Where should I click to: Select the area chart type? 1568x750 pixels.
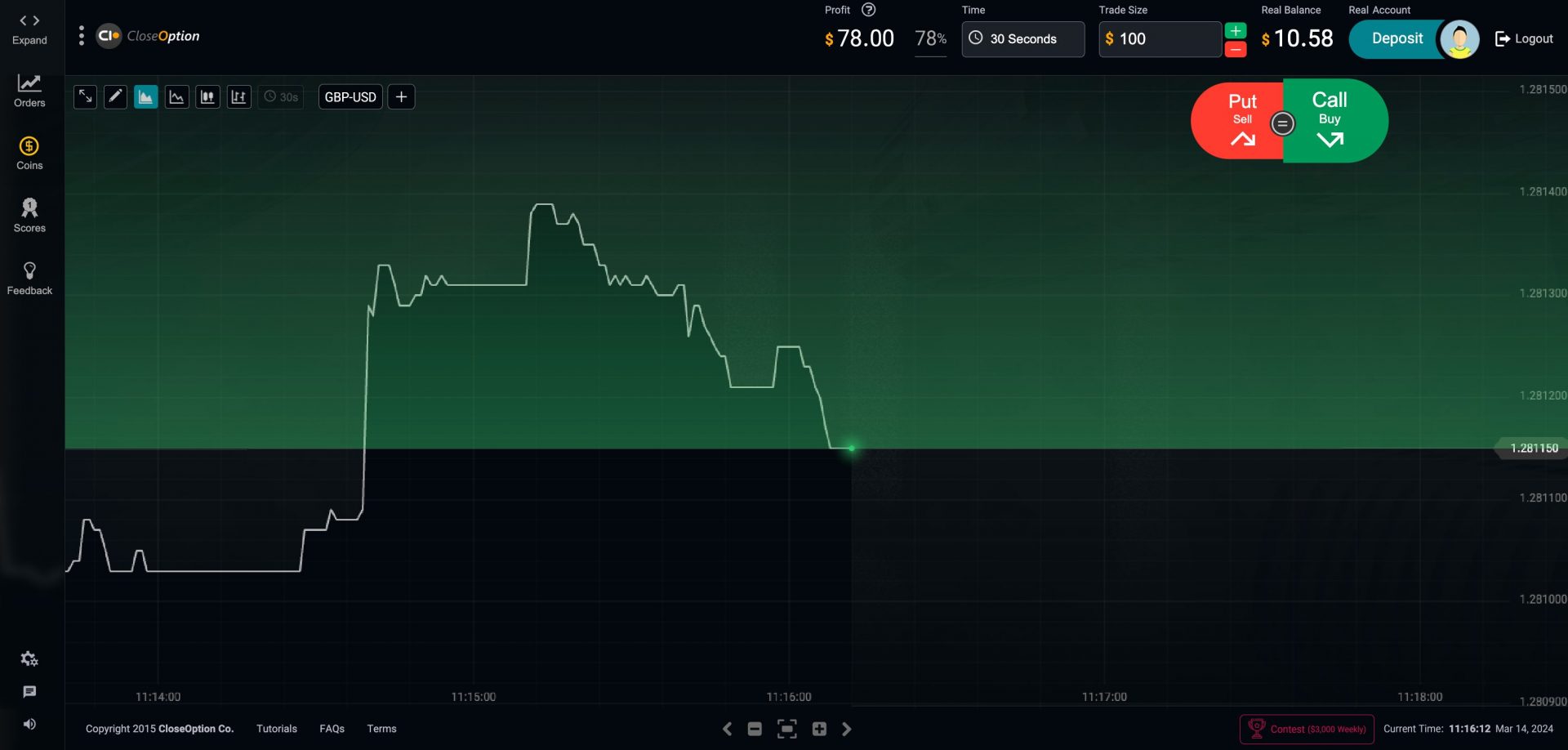coord(146,97)
